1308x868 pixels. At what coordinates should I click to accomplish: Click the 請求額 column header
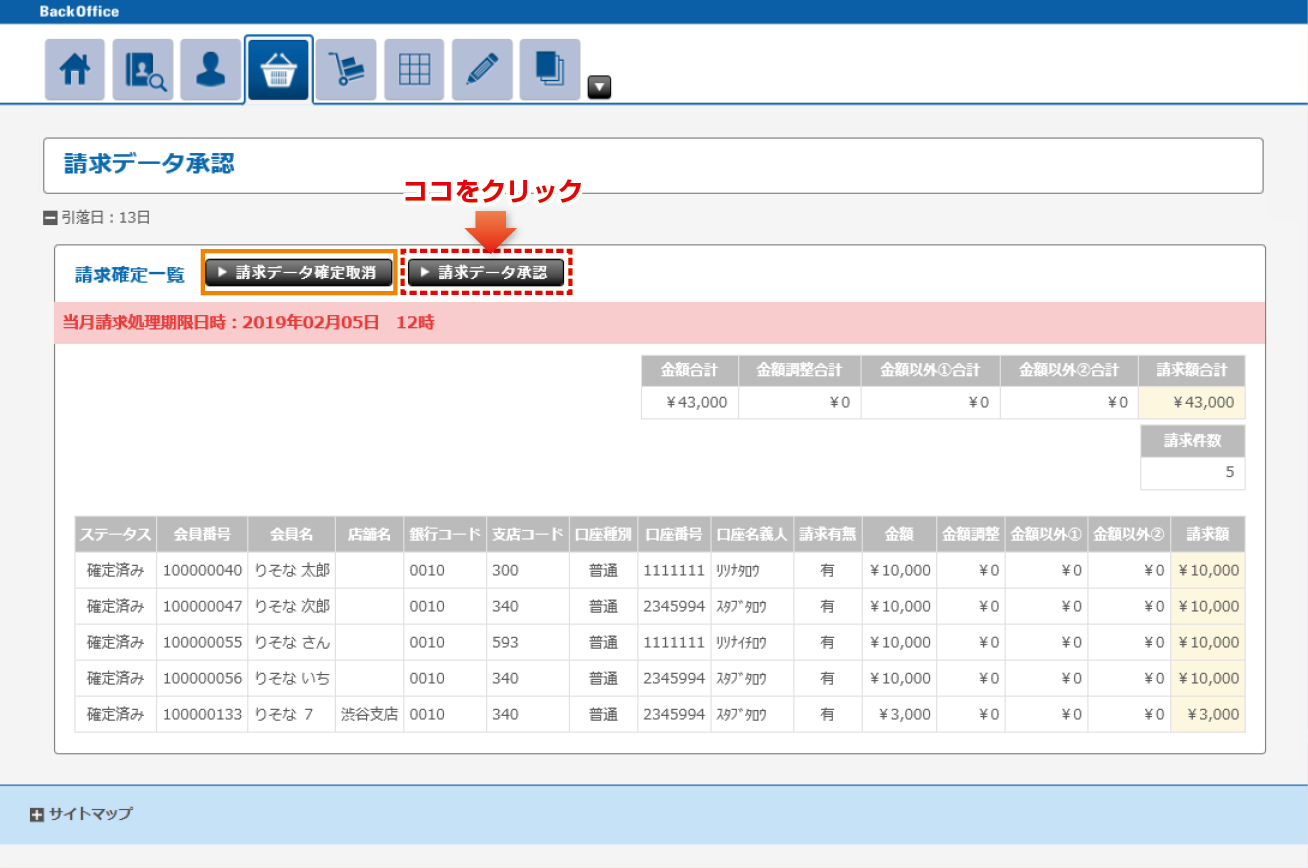[1208, 534]
